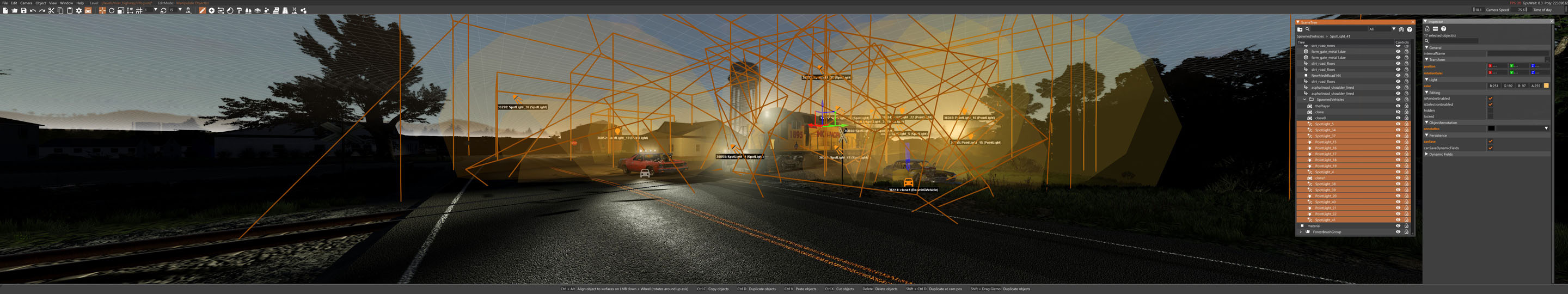Toggle visibility of SpawnedVehicles folder
The height and width of the screenshot is (294, 1568).
1398,99
